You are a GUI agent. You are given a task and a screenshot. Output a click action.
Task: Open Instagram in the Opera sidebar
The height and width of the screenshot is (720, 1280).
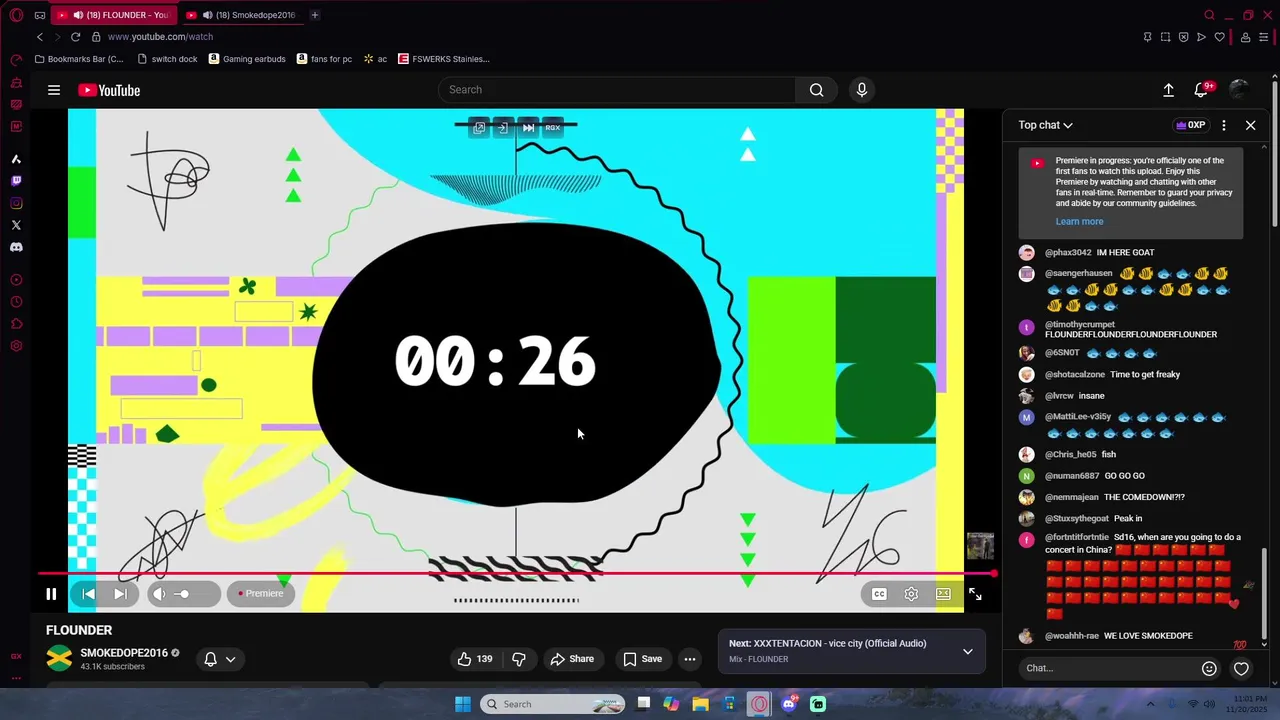tap(16, 203)
